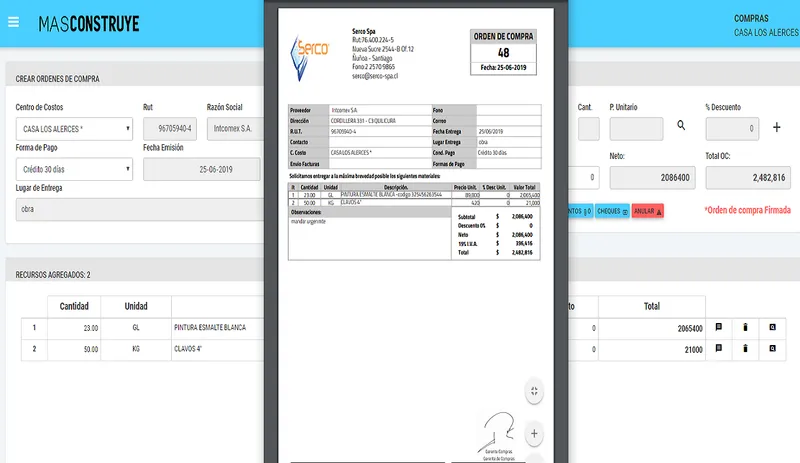
Task: Click fit-to-page button in PDF viewer
Action: click(x=534, y=392)
